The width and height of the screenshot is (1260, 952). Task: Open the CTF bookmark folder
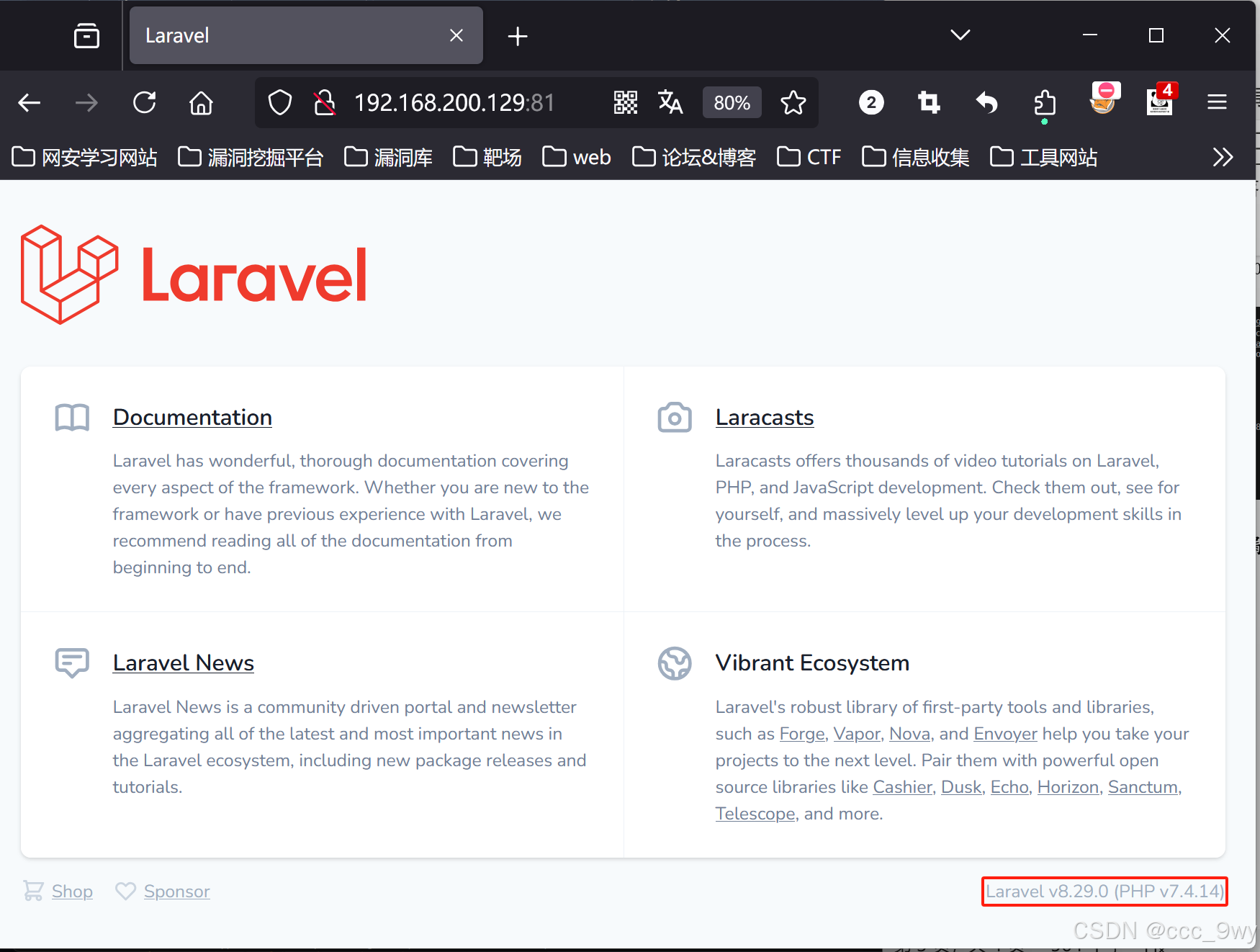809,157
